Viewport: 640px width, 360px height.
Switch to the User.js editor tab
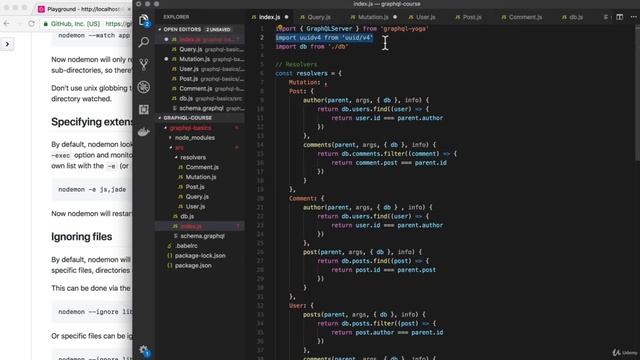[x=425, y=17]
